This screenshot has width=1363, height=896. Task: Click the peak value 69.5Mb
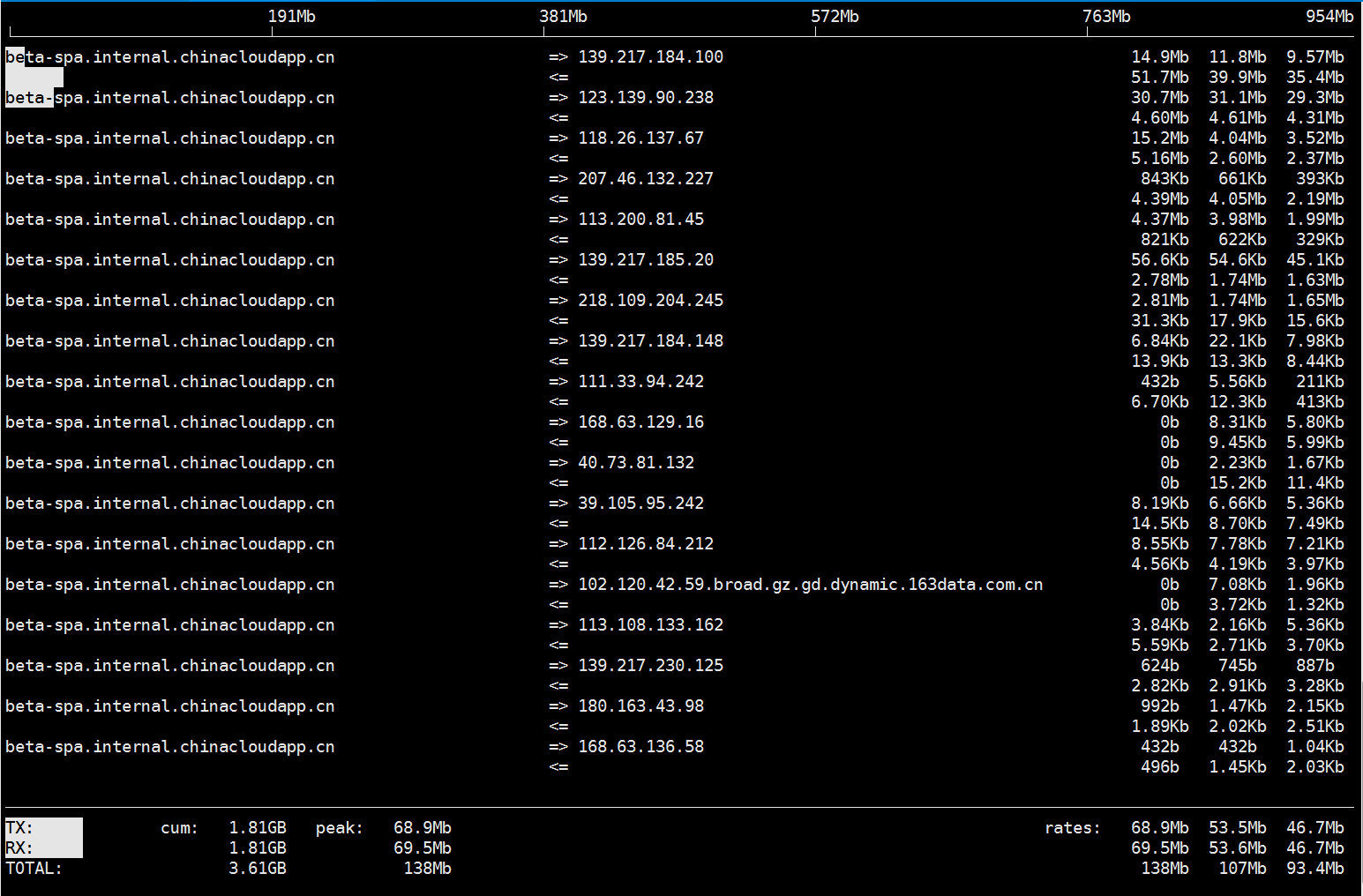coord(423,847)
